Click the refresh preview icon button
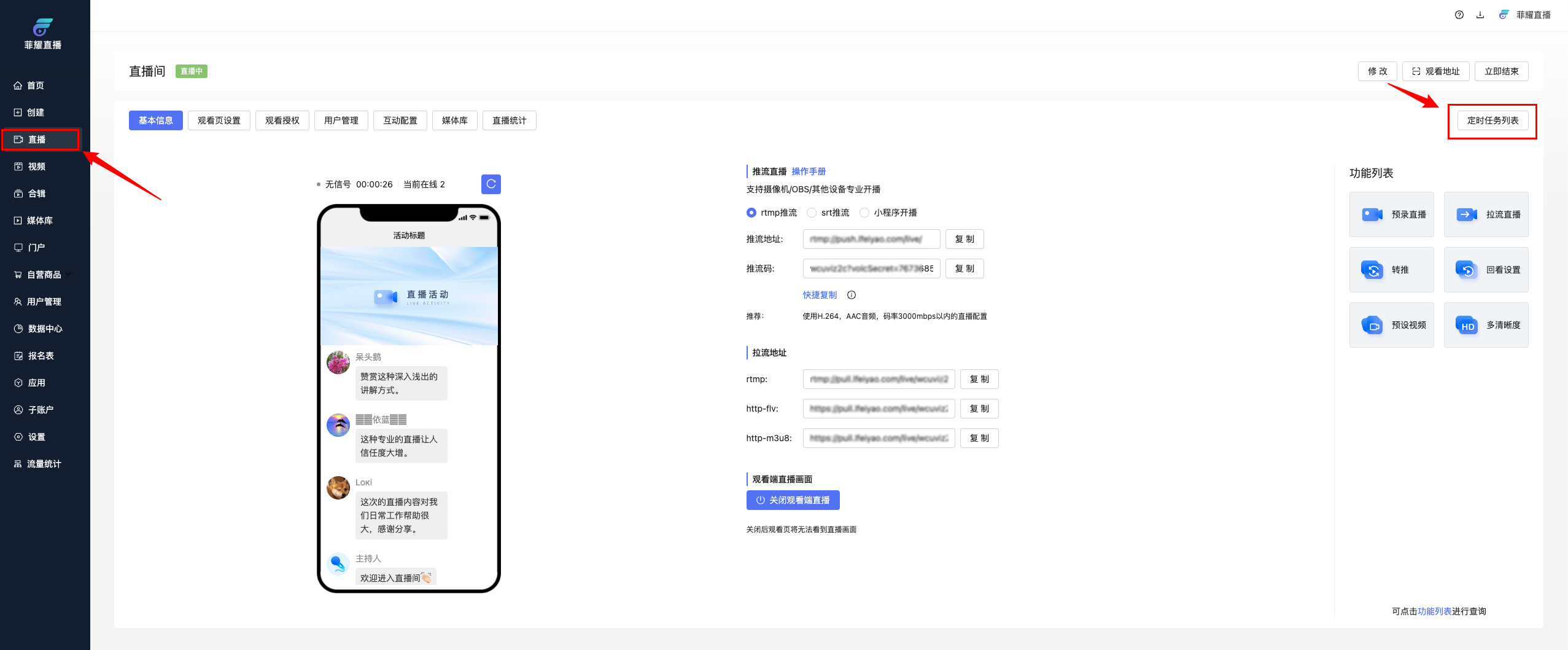1568x650 pixels. [x=491, y=184]
